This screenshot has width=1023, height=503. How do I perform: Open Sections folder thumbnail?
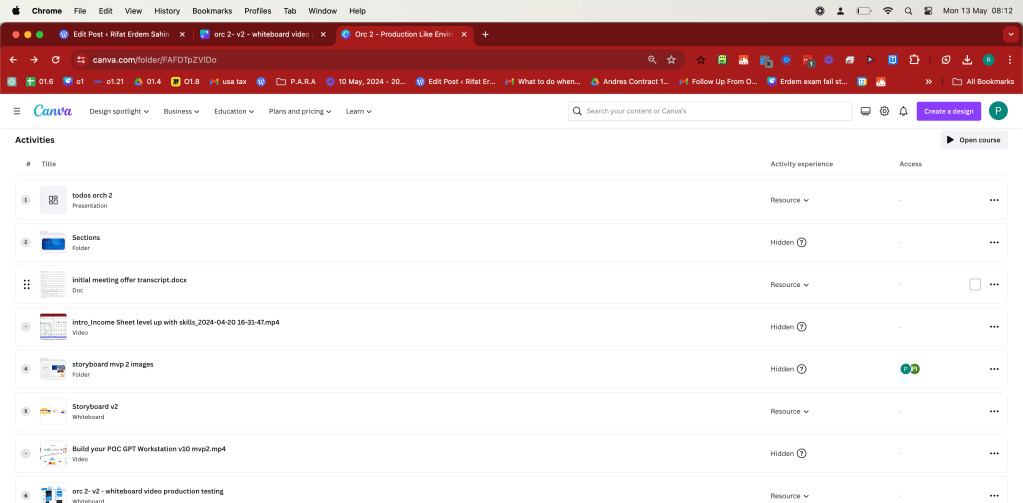(53, 242)
